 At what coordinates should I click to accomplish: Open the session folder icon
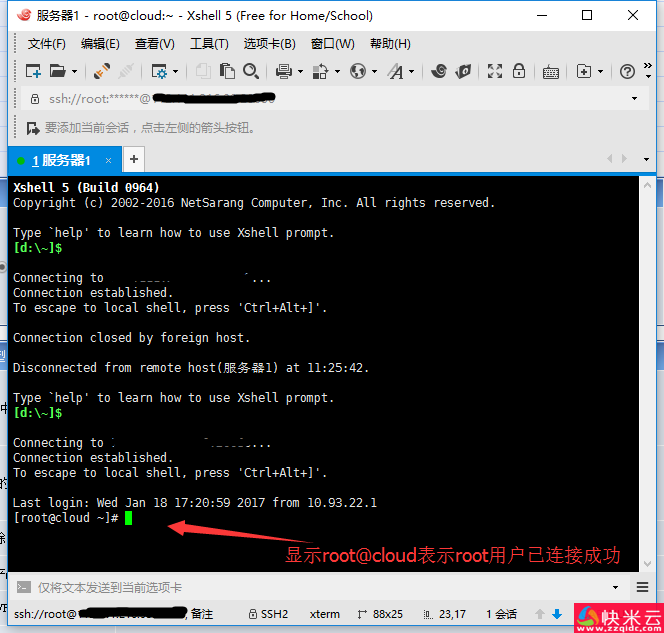[57, 71]
